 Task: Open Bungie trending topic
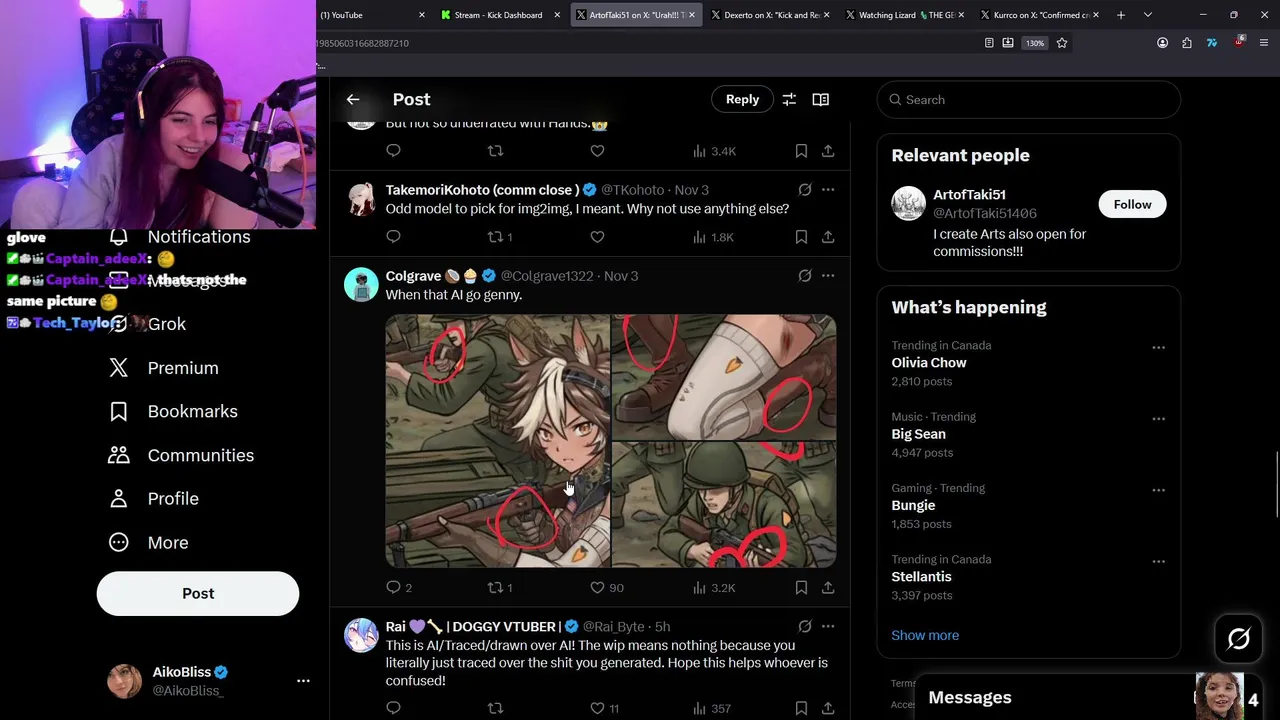[913, 505]
